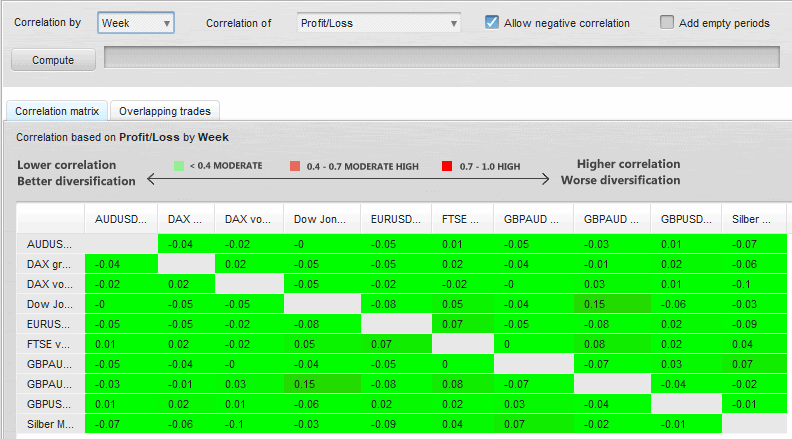
Task: Select the Dow Jo... row label
Action: click(50, 304)
